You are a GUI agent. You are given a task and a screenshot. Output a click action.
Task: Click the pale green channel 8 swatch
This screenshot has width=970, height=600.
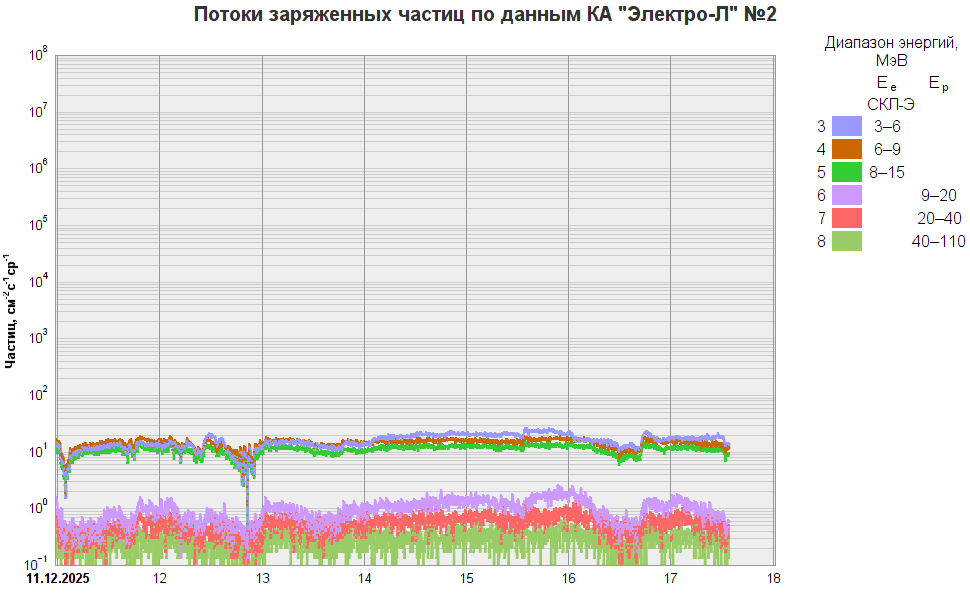pyautogui.click(x=846, y=241)
